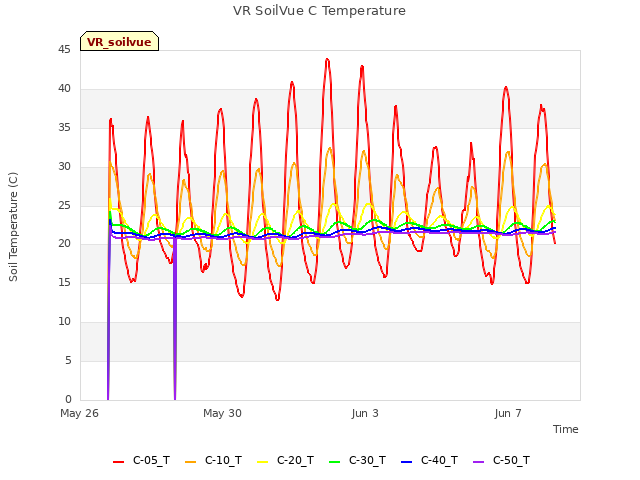Screen dimensions: 640x480
Task: Click the 20 y-axis tick label
Action: [x=64, y=244]
